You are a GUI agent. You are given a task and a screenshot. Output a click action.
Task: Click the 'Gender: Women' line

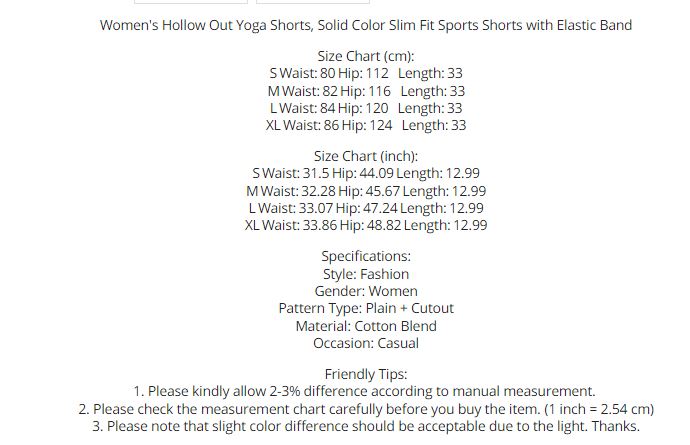365,291
